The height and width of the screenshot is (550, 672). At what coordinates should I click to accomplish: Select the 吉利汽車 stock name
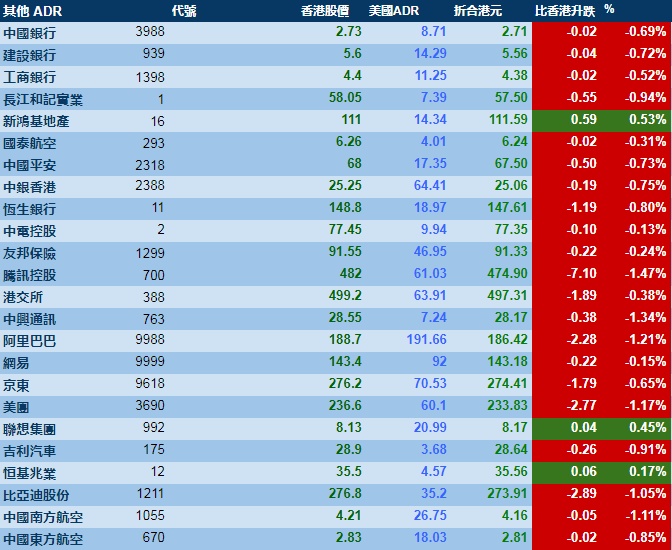click(x=30, y=451)
